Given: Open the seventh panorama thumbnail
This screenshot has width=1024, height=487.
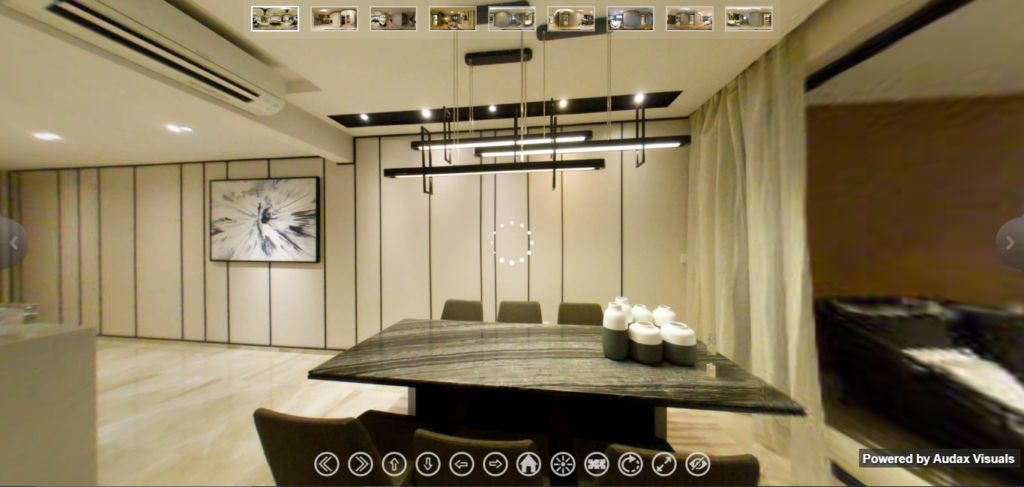Looking at the screenshot, I should point(630,18).
